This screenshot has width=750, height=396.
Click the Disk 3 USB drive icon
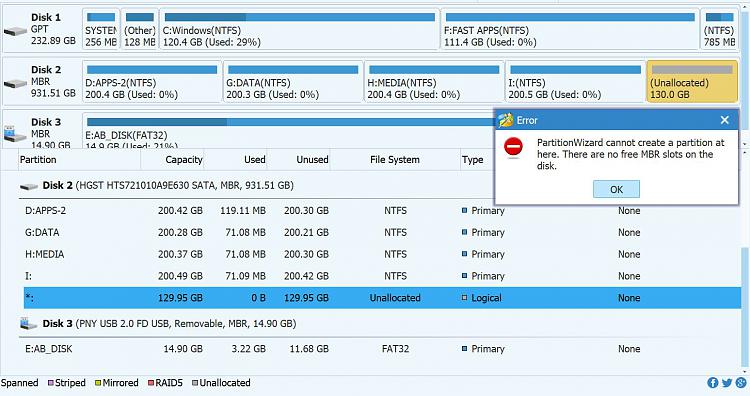pyautogui.click(x=15, y=134)
